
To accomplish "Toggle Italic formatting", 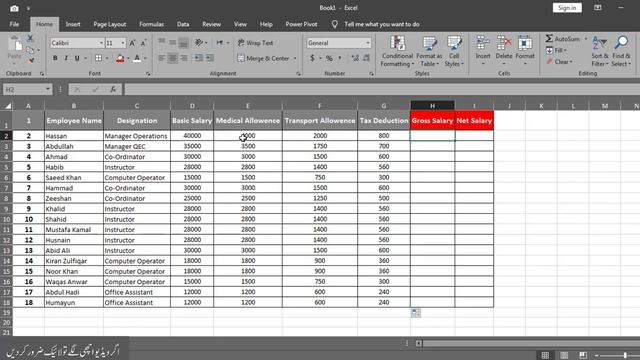I will pyautogui.click(x=66, y=58).
